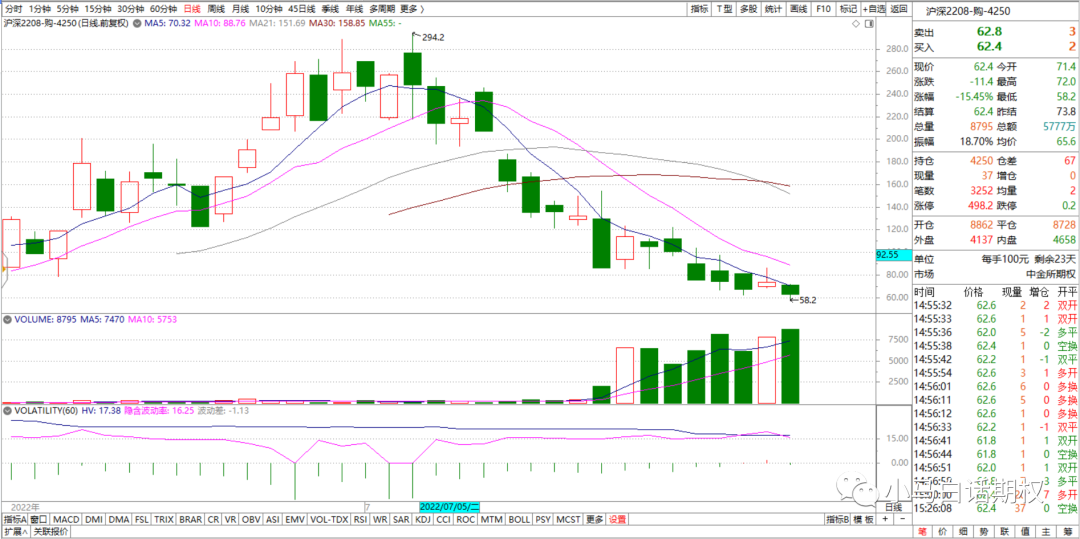Viewport: 1080px width, 539px height.
Task: Select the MACD indicator tab
Action: tap(66, 520)
